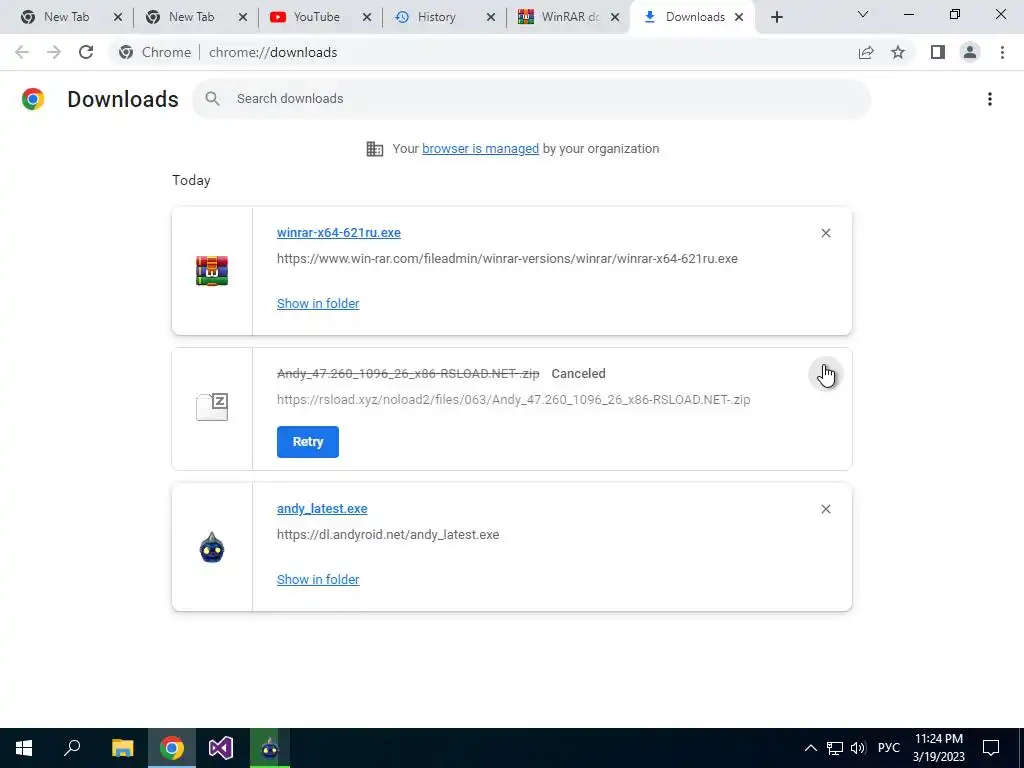1024x768 pixels.
Task: Remove winrar-x64-621ru.exe from the list
Action: point(825,233)
